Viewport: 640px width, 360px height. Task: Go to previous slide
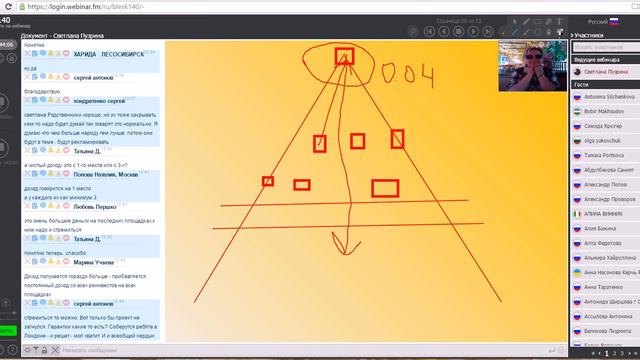point(444,31)
